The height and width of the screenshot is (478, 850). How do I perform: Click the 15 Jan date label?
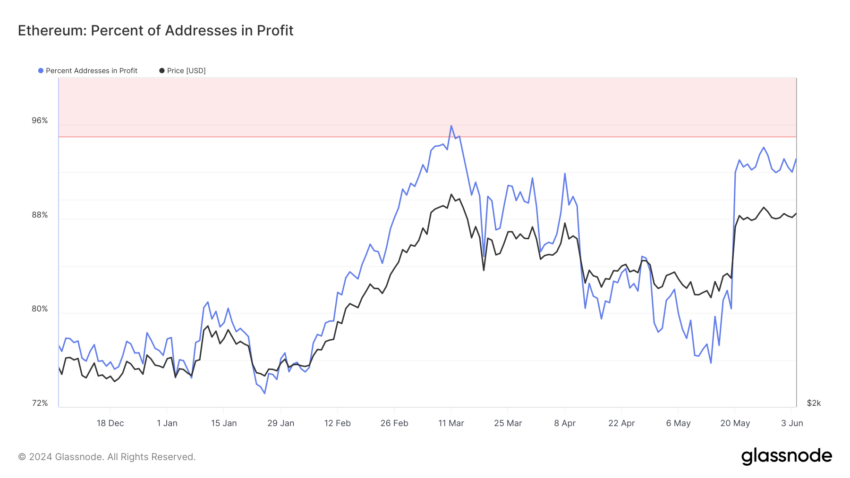[224, 423]
